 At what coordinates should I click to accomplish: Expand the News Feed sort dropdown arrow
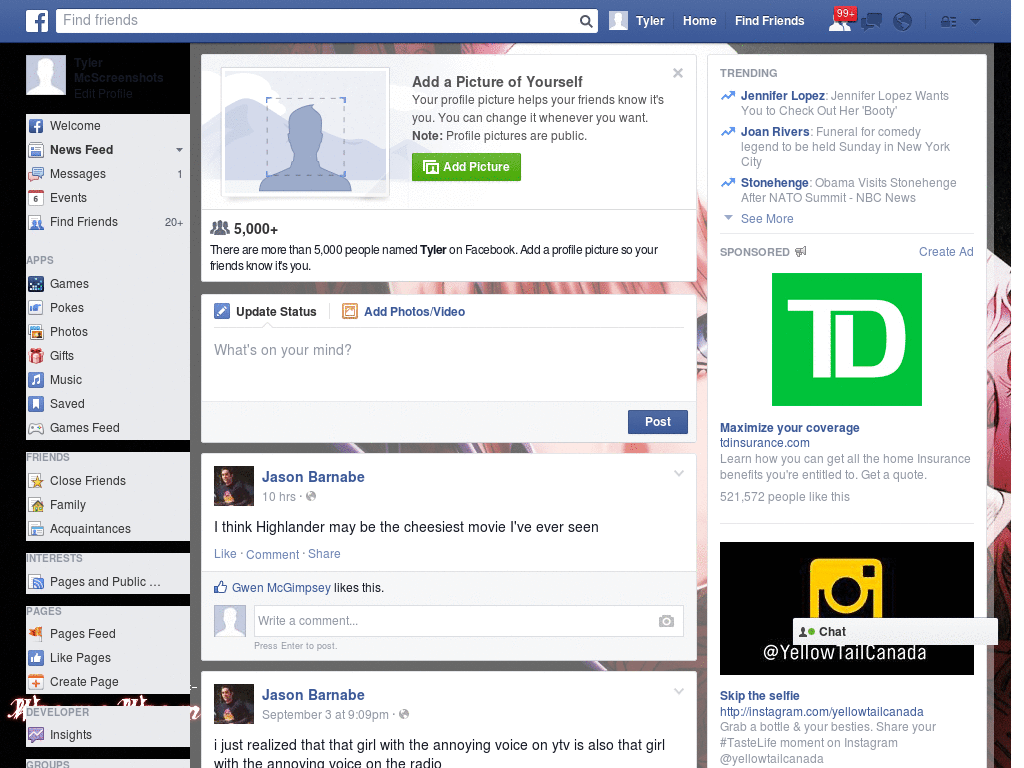click(x=179, y=150)
